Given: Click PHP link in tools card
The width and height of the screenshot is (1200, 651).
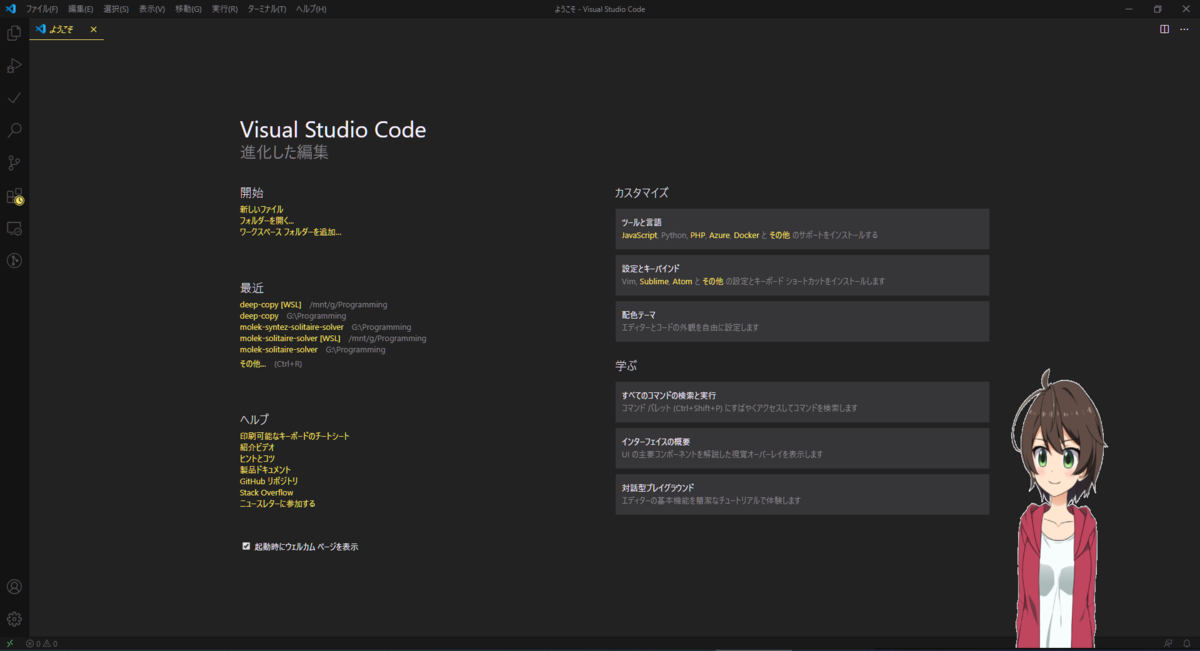Looking at the screenshot, I should (x=698, y=235).
